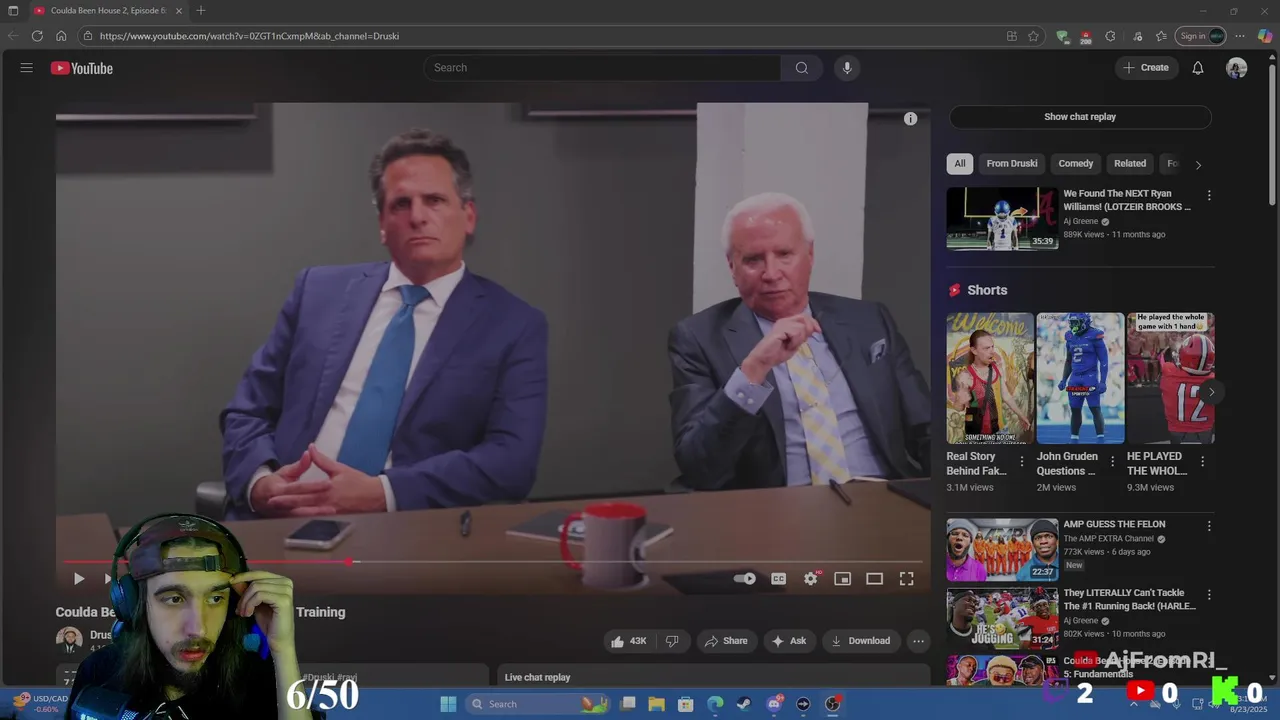Dislike the video
The width and height of the screenshot is (1280, 720).
pyautogui.click(x=672, y=641)
